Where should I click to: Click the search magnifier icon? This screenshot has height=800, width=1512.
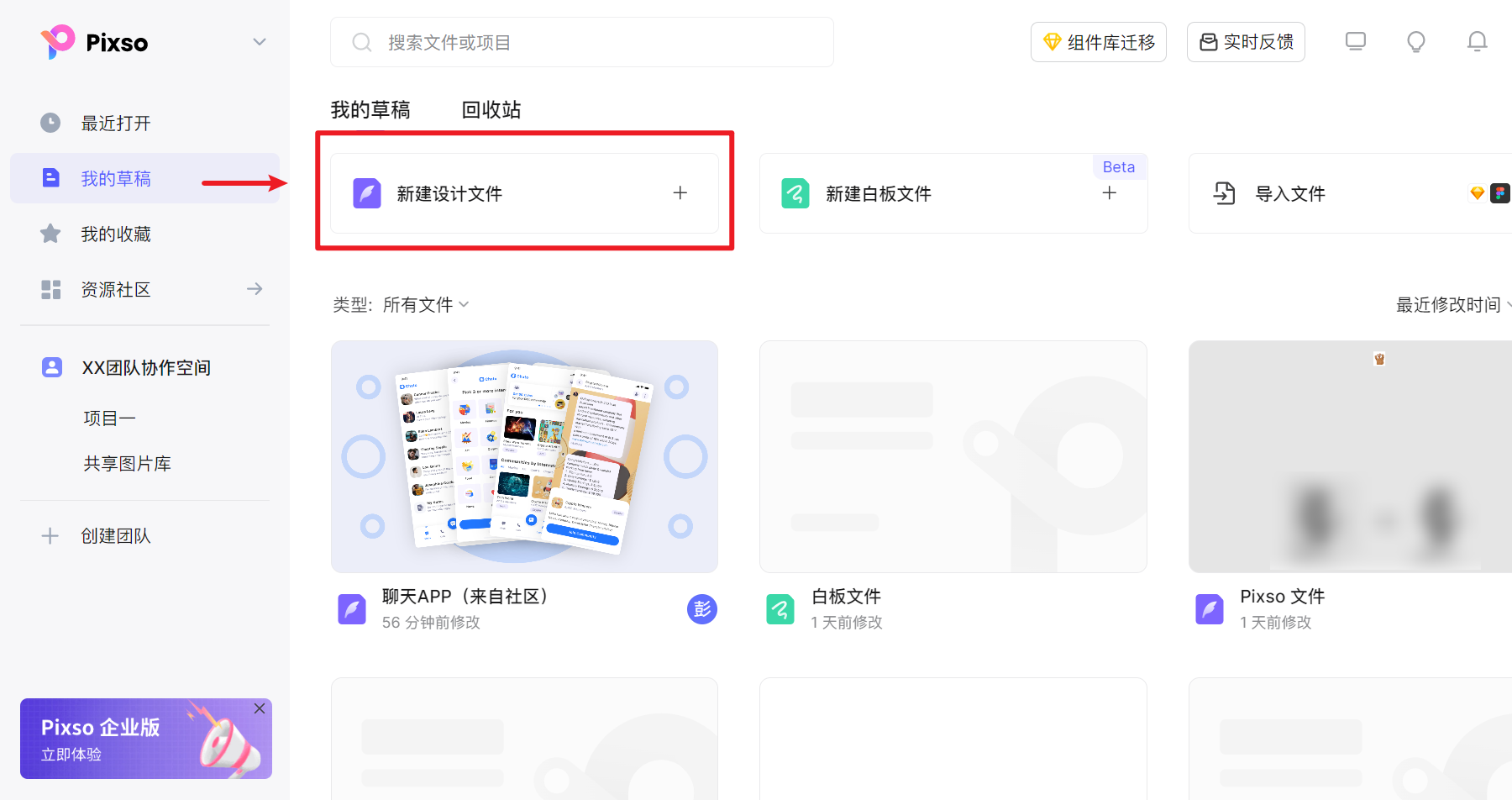[362, 42]
